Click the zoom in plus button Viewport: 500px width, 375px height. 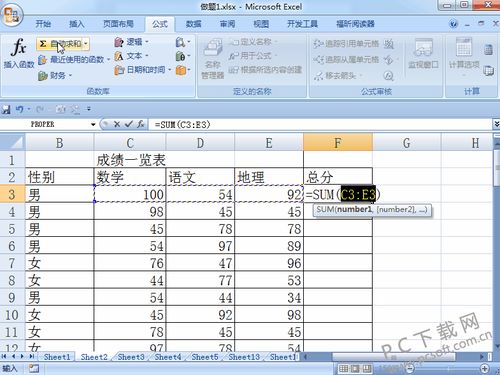click(485, 368)
